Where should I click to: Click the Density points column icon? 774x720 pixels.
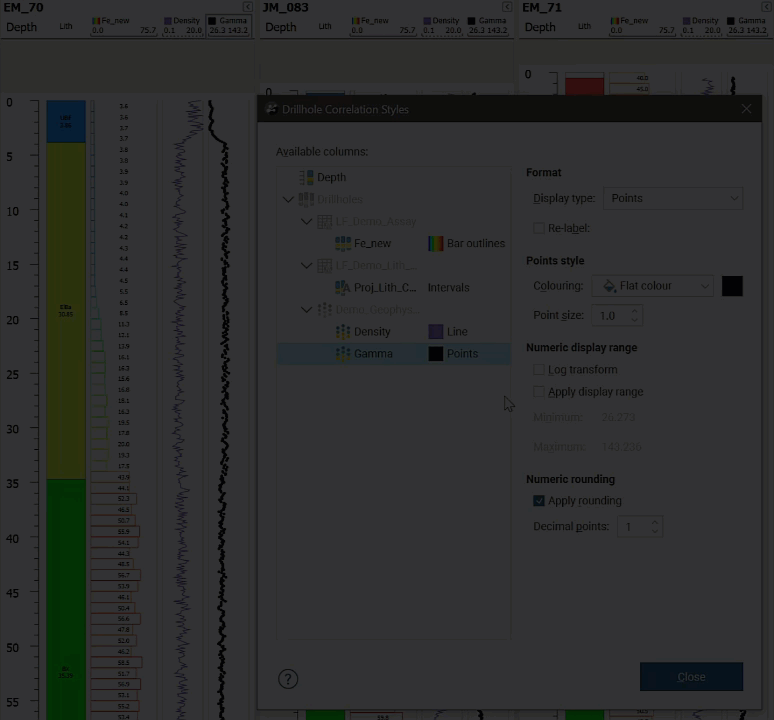(343, 331)
